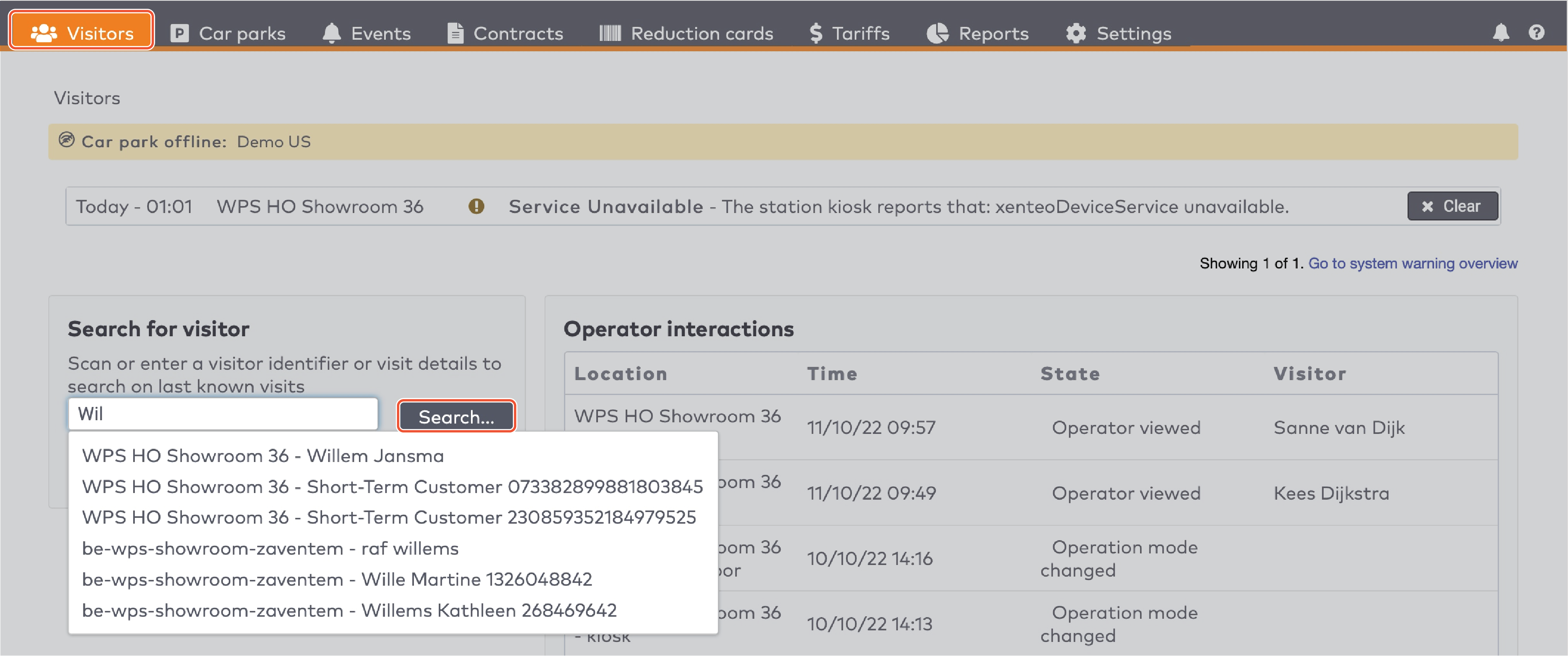Click the Tariffs dollar icon

pos(816,33)
